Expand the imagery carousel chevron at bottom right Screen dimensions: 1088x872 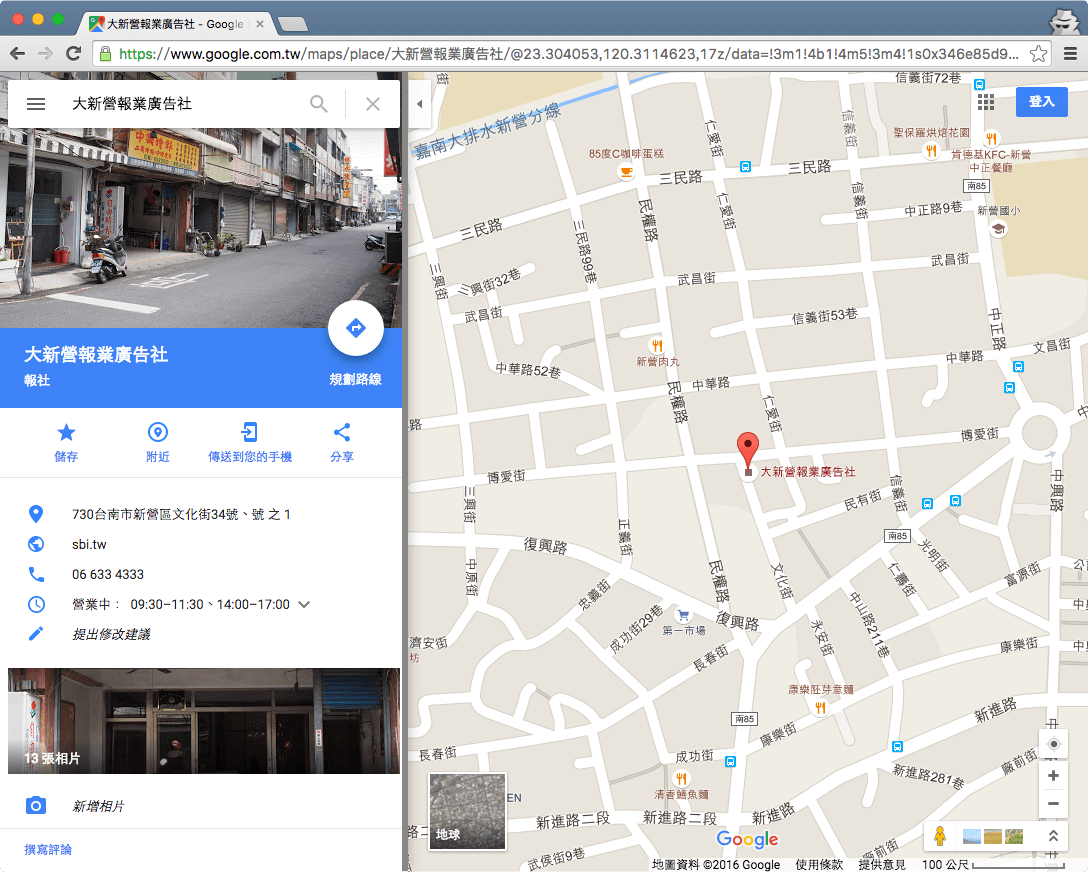pyautogui.click(x=1053, y=836)
